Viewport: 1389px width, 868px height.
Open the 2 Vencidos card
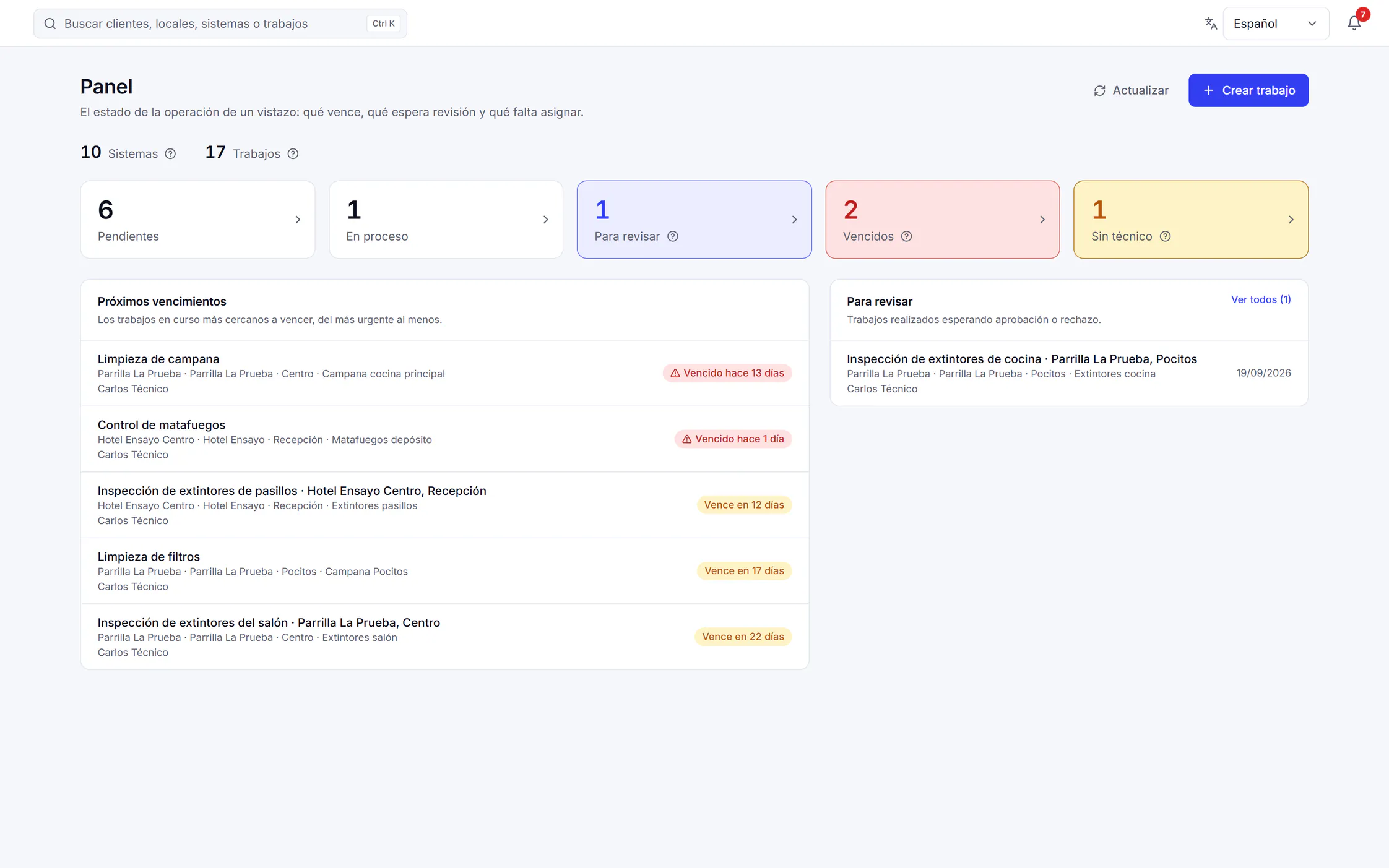pyautogui.click(x=943, y=220)
